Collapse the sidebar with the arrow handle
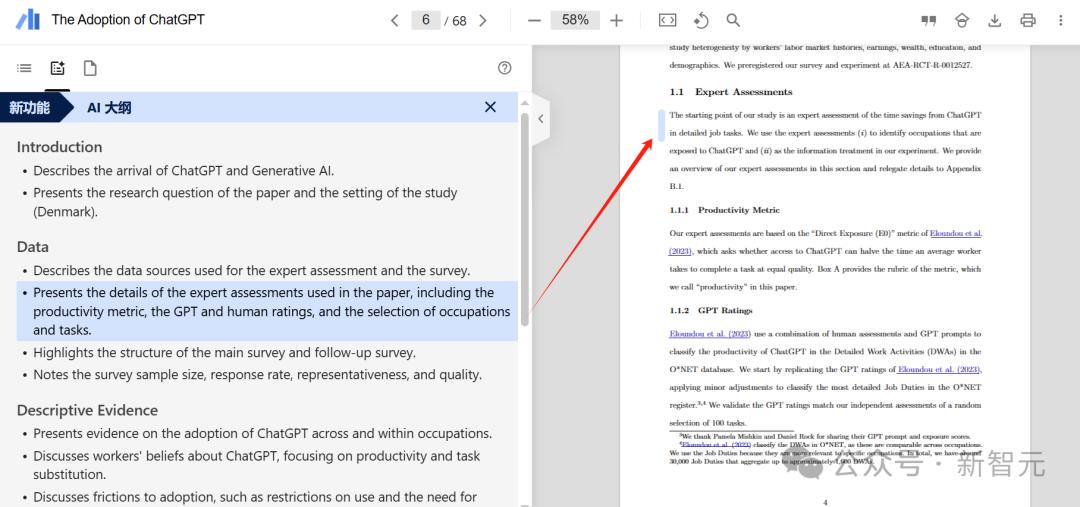Image resolution: width=1080 pixels, height=507 pixels. [540, 118]
